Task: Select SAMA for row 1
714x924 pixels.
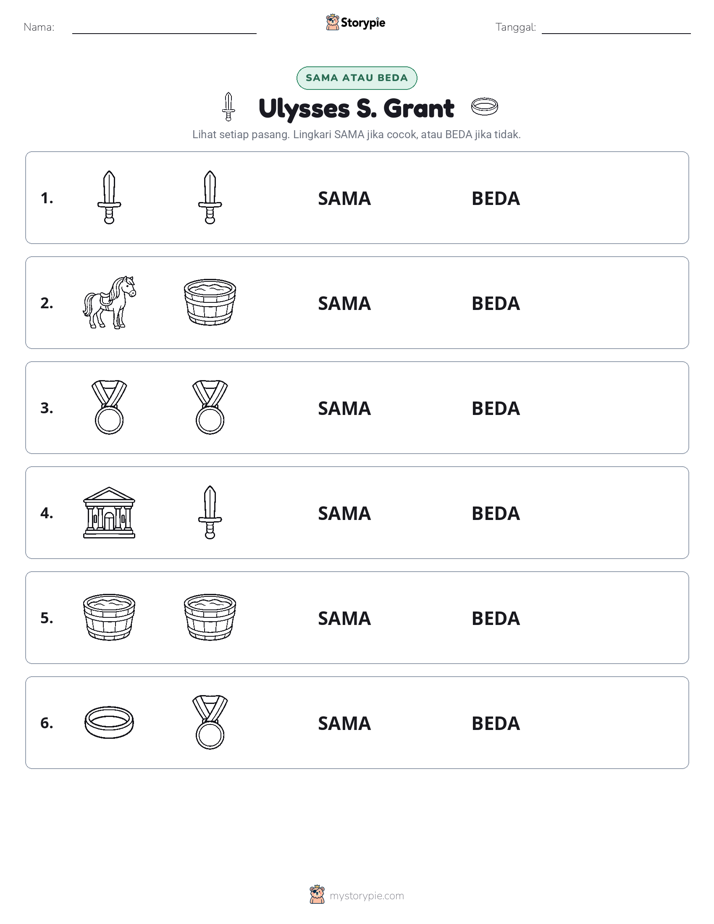Action: 344,199
